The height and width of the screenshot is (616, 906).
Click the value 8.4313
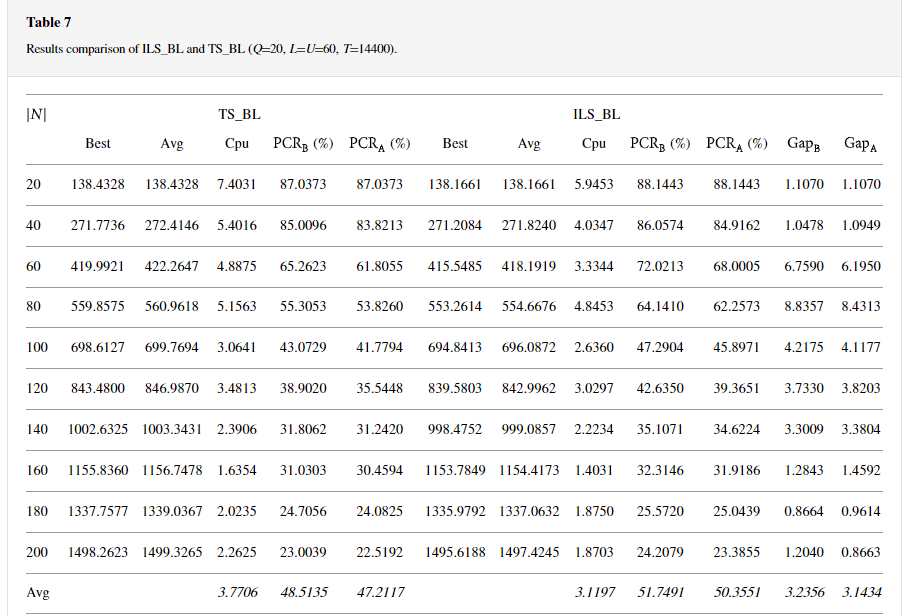pos(861,306)
